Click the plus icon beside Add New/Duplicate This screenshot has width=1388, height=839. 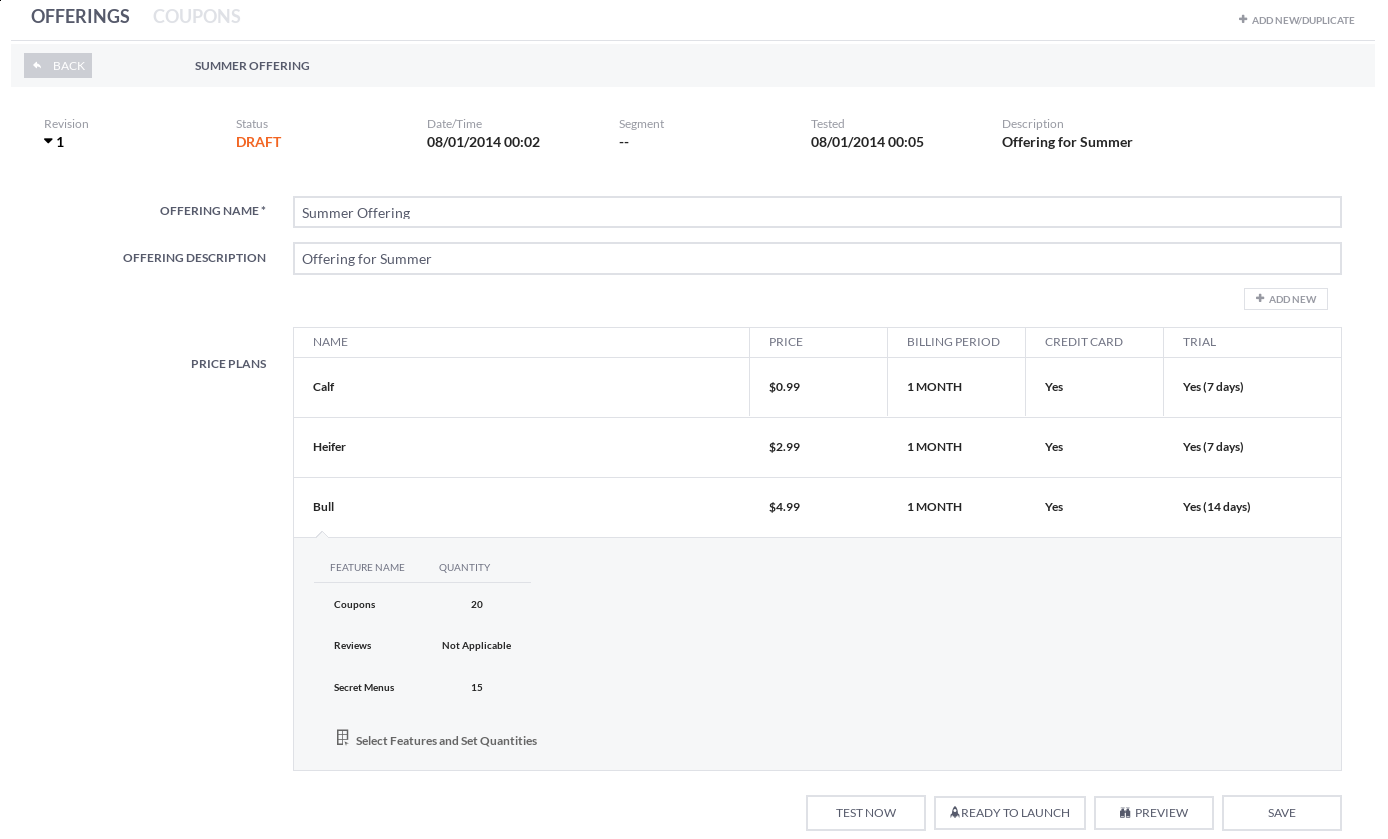tap(1243, 19)
